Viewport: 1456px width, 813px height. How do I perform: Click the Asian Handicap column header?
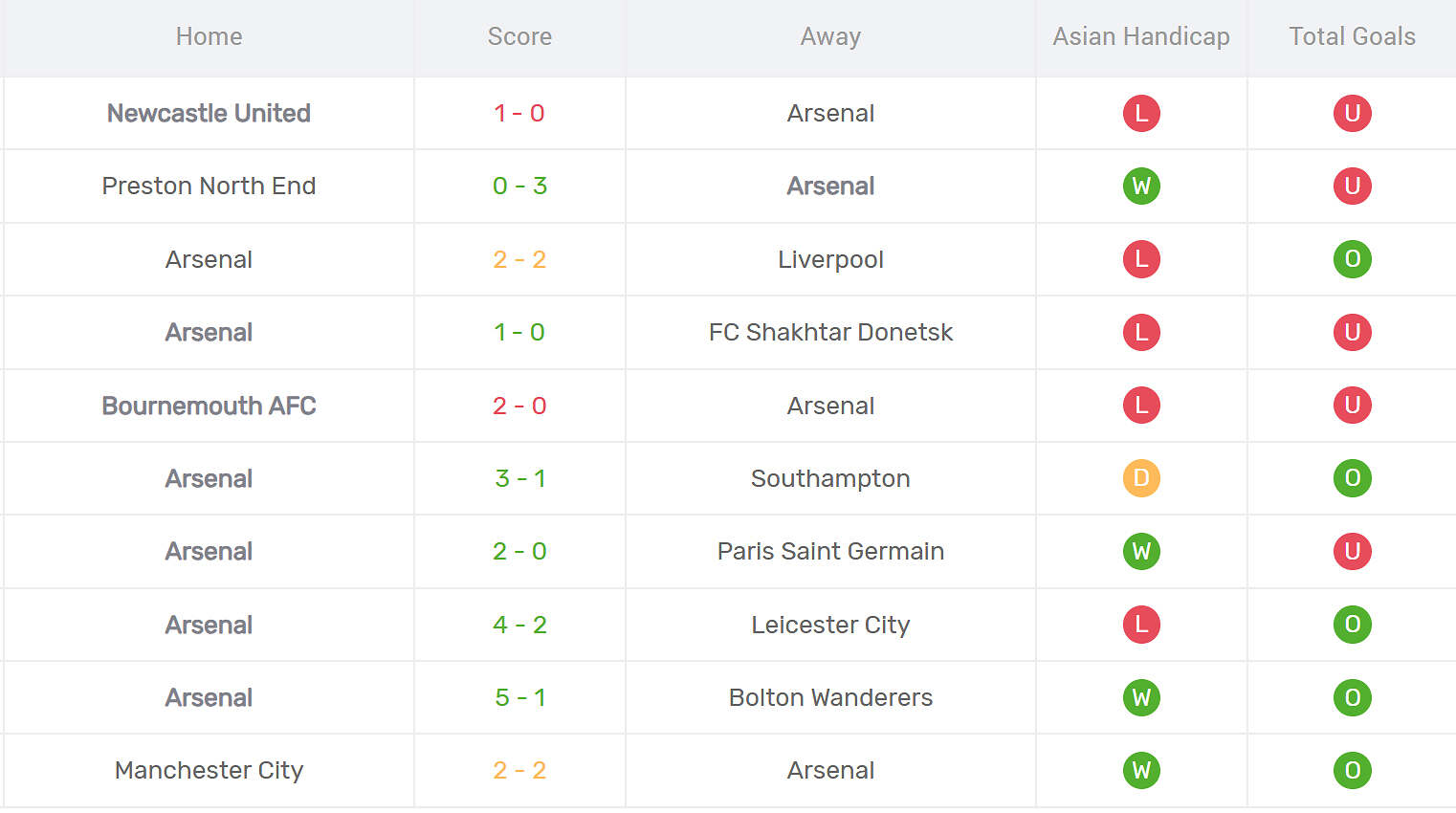point(1141,36)
